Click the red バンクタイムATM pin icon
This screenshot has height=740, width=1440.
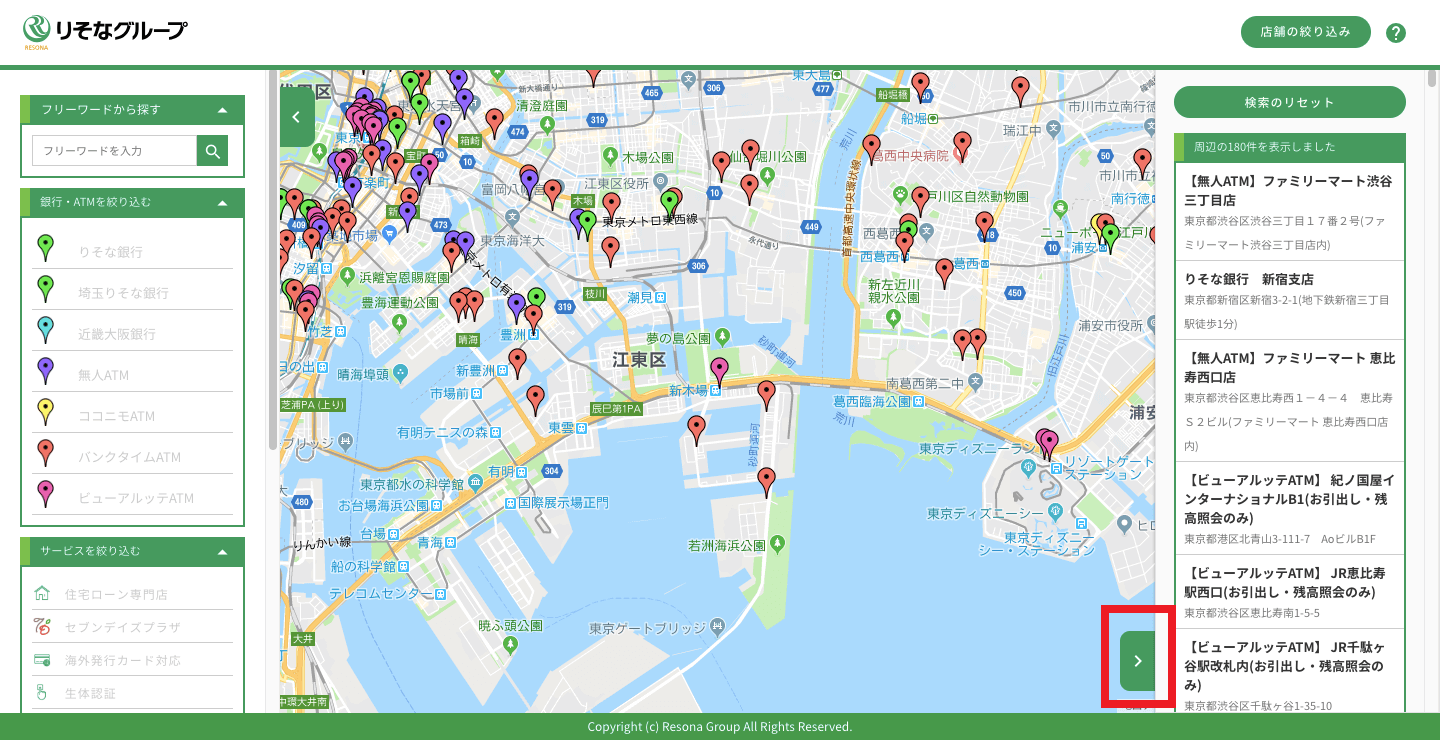(x=45, y=453)
